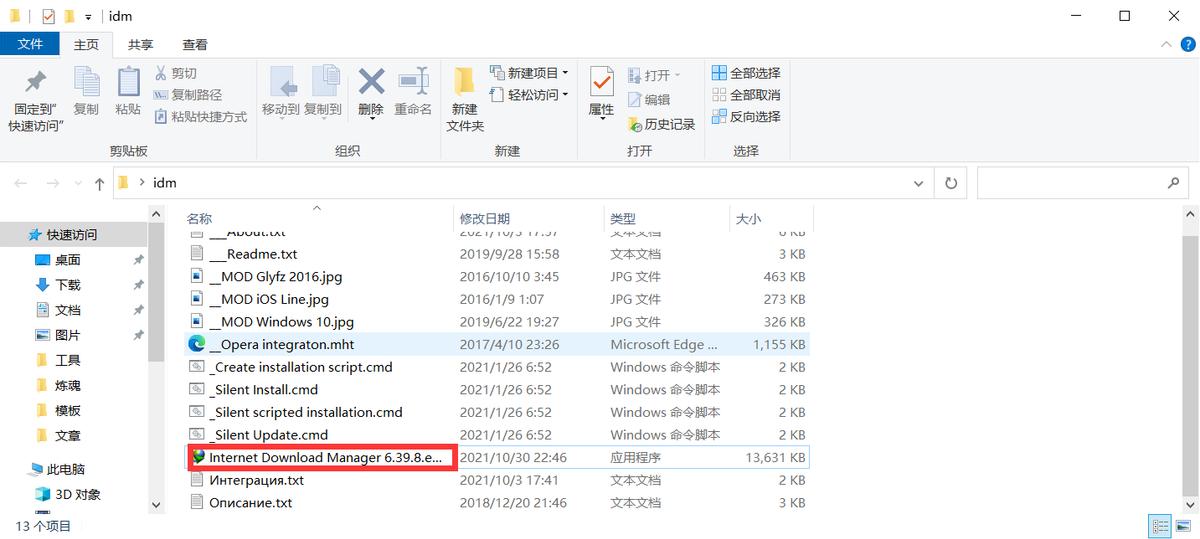Sort by 修改日期 column header
This screenshot has width=1200, height=539.
(485, 218)
